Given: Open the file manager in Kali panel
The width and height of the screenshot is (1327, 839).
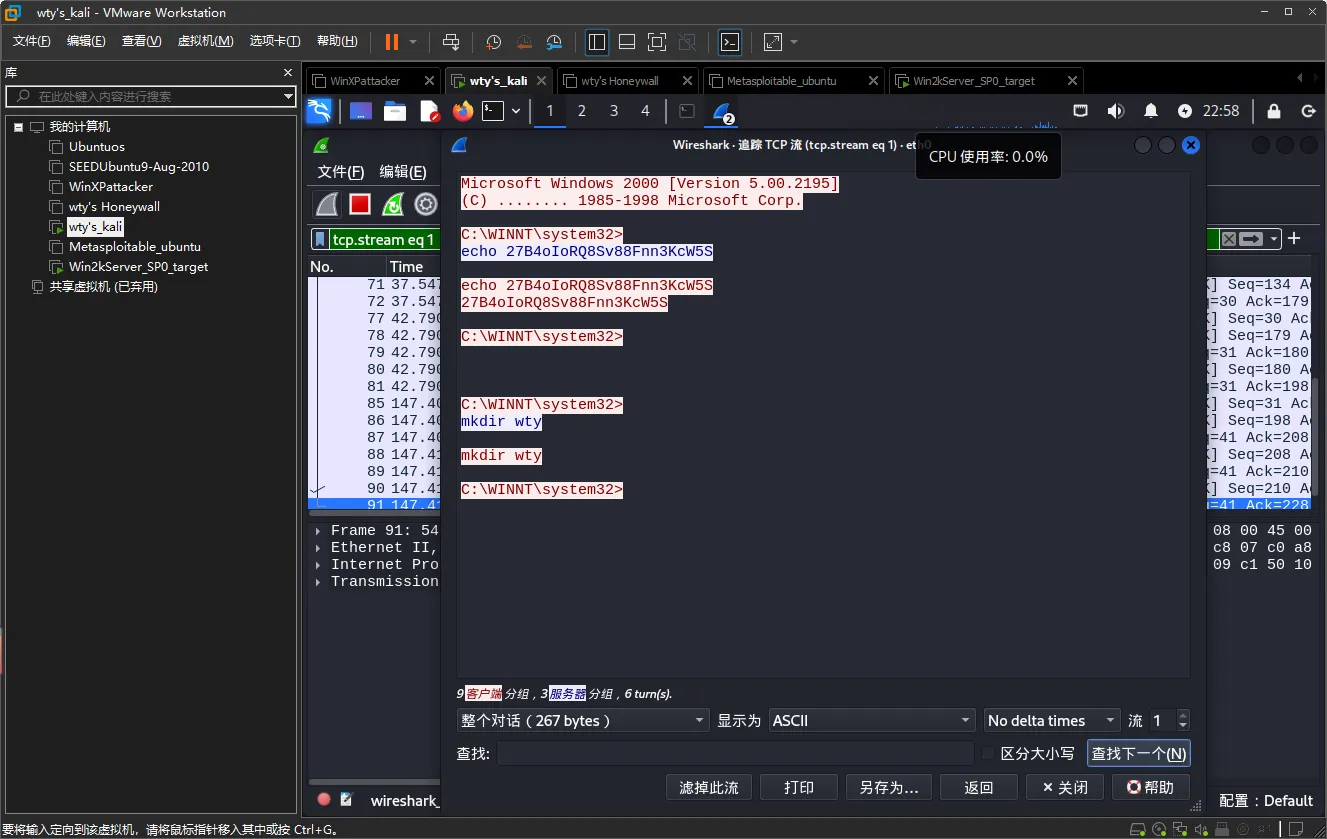Looking at the screenshot, I should 395,111.
